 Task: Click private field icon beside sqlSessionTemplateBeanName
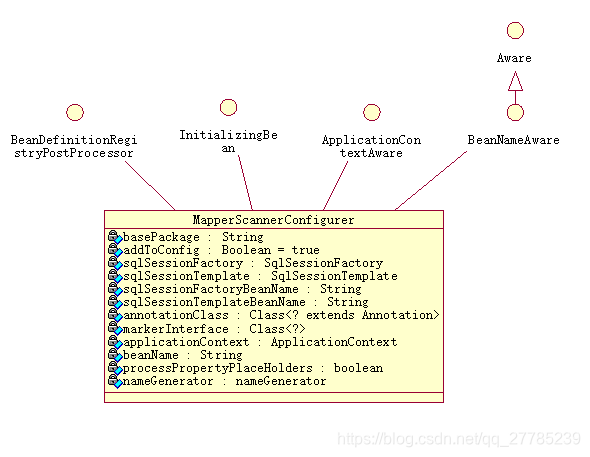pos(115,302)
